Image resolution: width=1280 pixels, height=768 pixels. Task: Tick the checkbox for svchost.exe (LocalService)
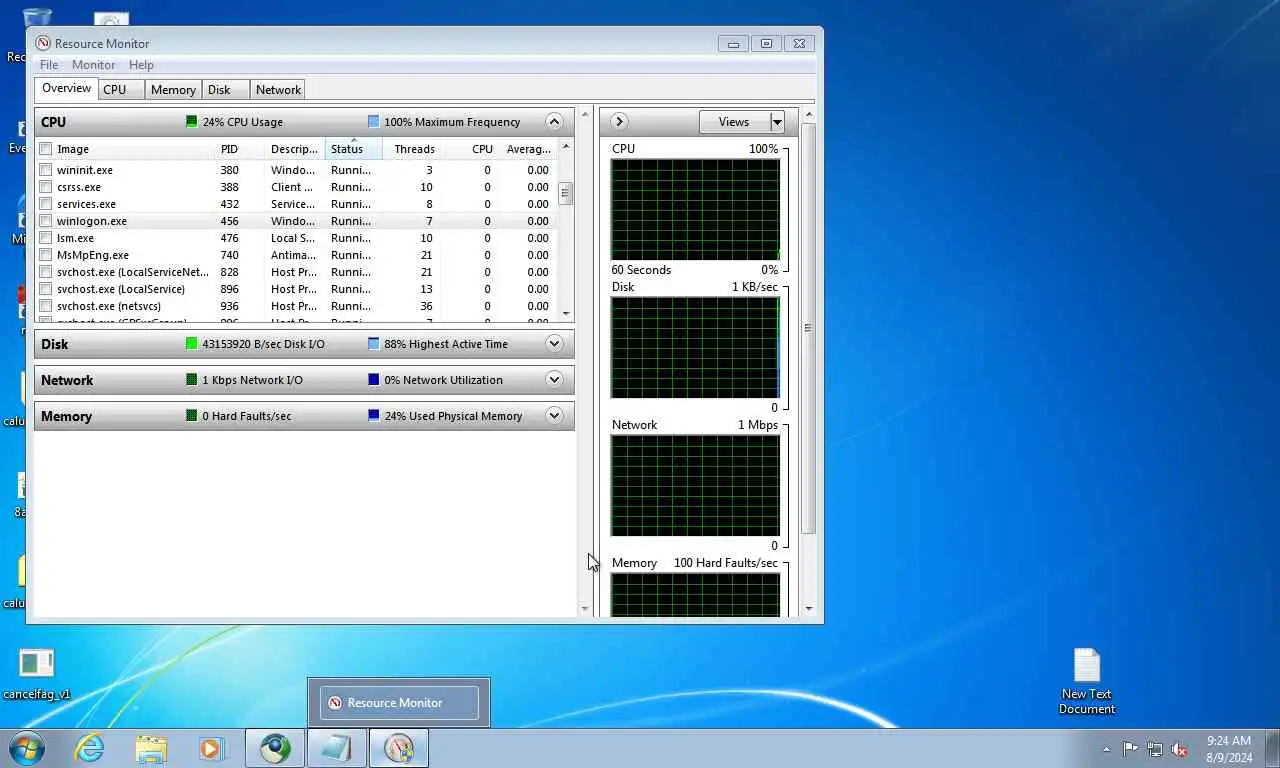point(45,289)
